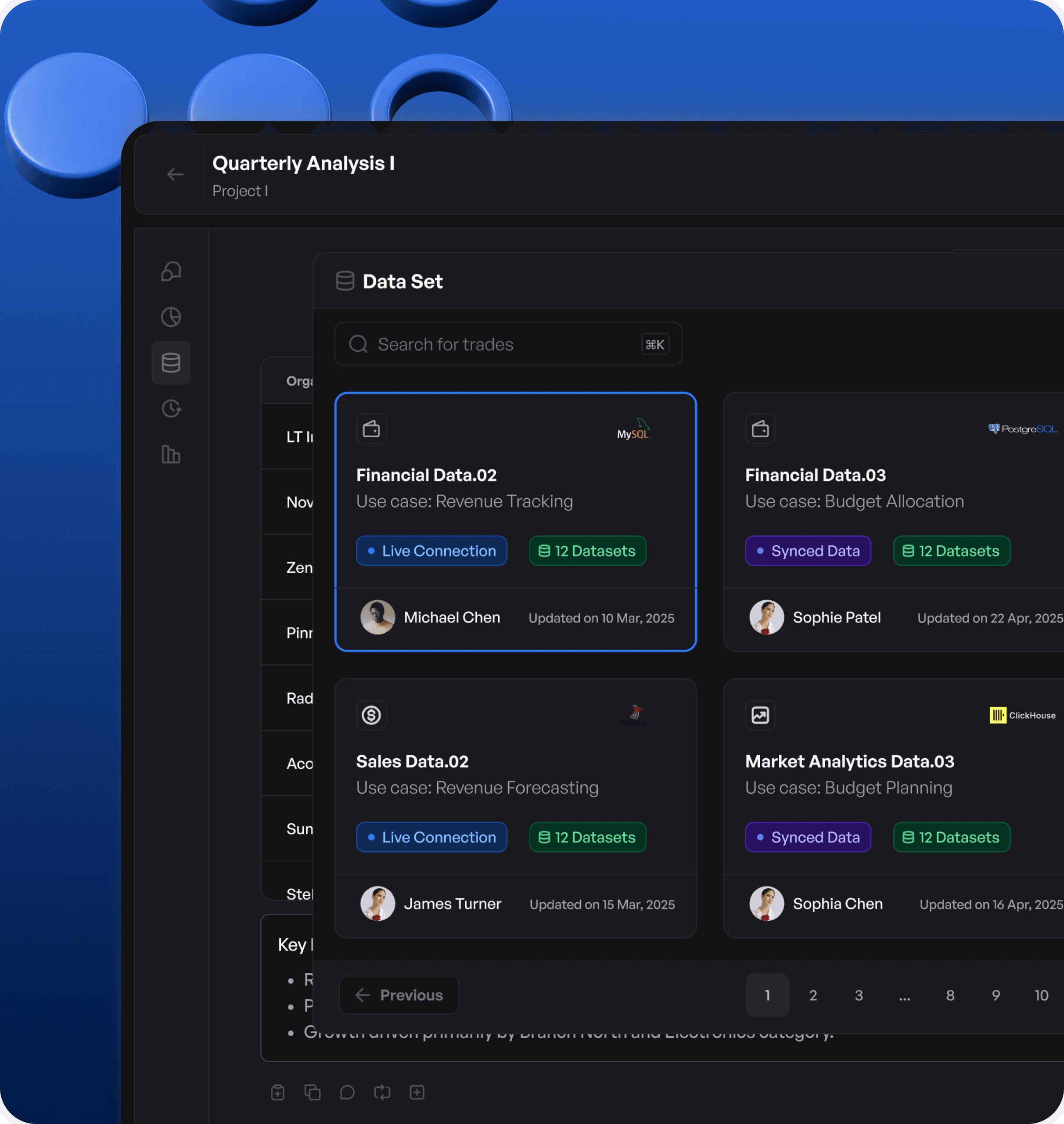The width and height of the screenshot is (1064, 1124).
Task: Click Live Connection tag on Financial Data.02
Action: (431, 551)
